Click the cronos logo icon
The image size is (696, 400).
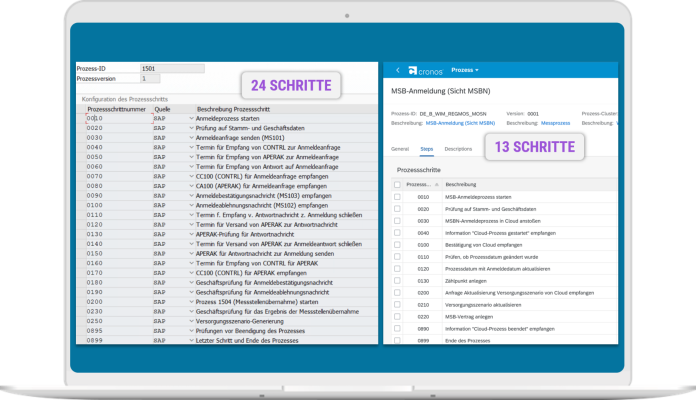tap(413, 71)
